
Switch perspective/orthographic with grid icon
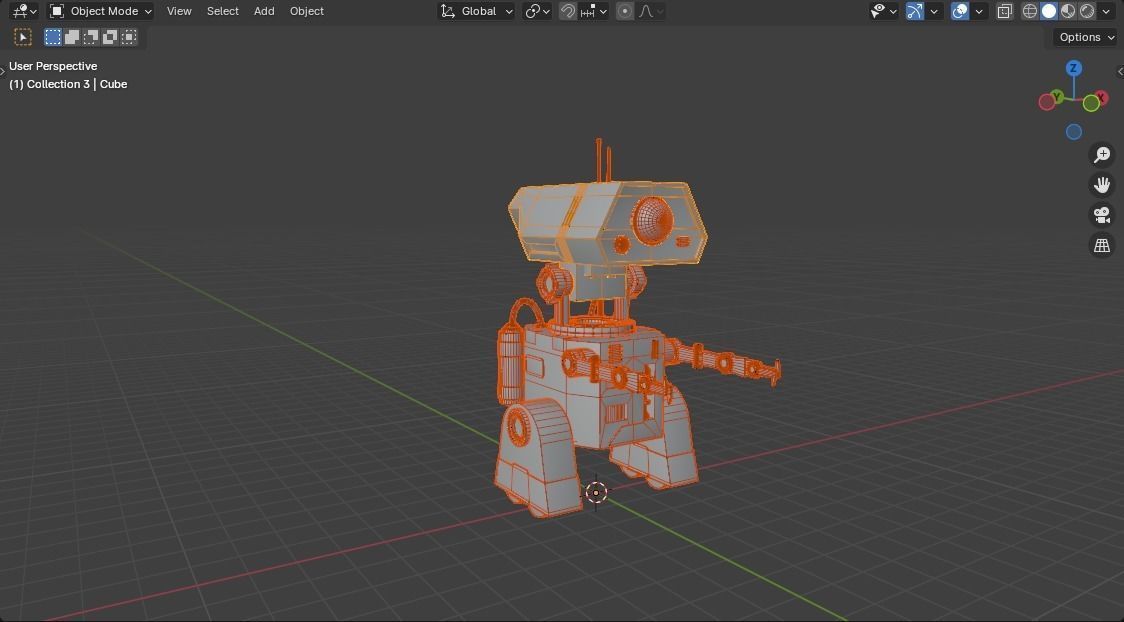point(1102,245)
